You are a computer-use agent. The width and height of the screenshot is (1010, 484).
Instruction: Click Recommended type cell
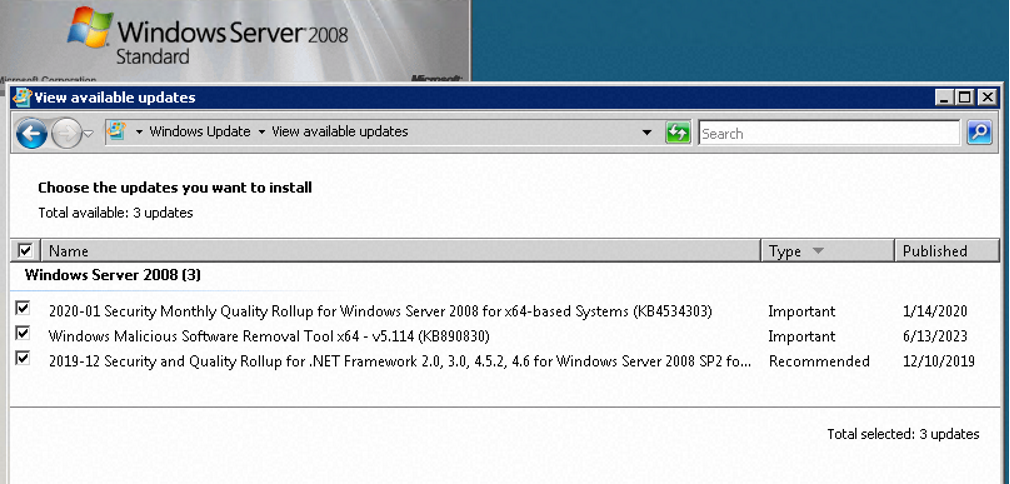point(819,361)
